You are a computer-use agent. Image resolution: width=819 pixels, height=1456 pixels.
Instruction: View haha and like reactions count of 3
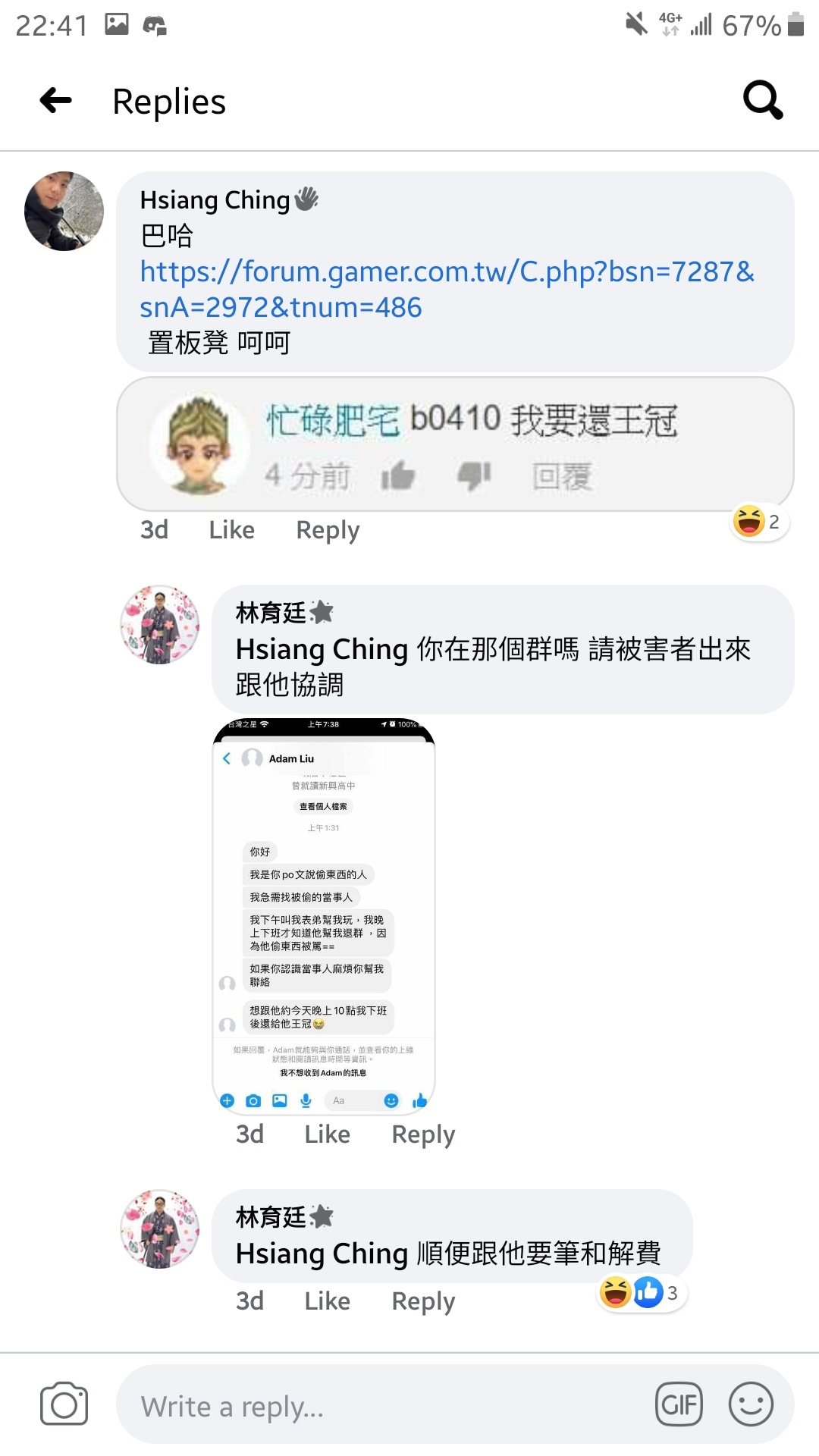coord(642,1293)
